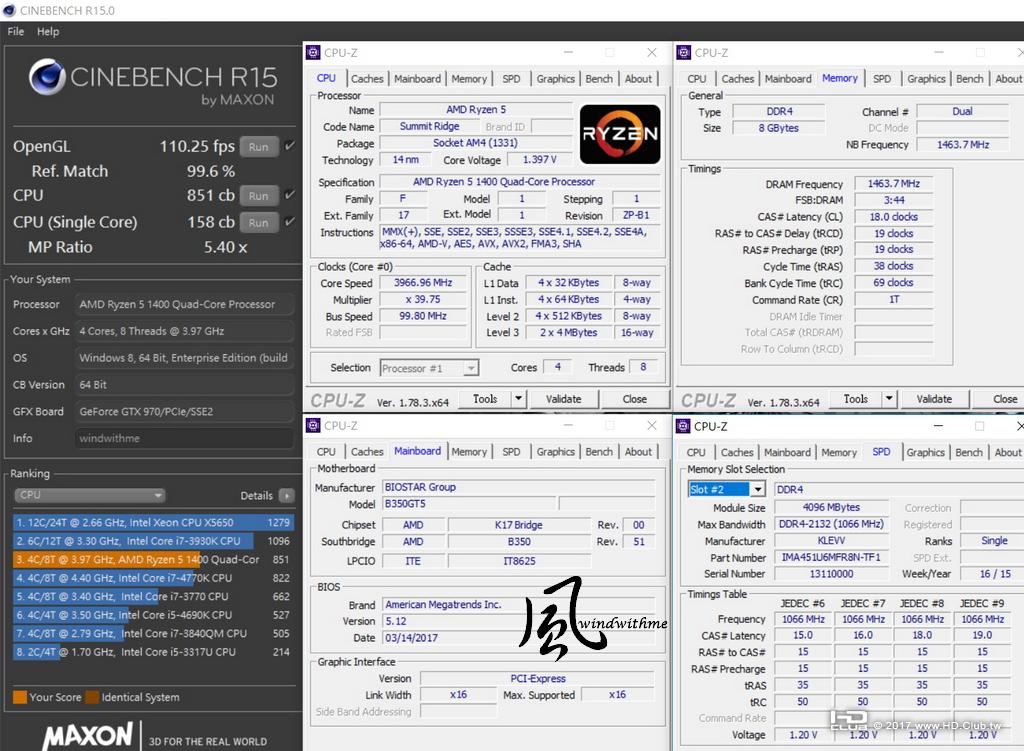The width and height of the screenshot is (1024, 751).
Task: Click the orange Your Score color swatch
Action: pyautogui.click(x=20, y=697)
